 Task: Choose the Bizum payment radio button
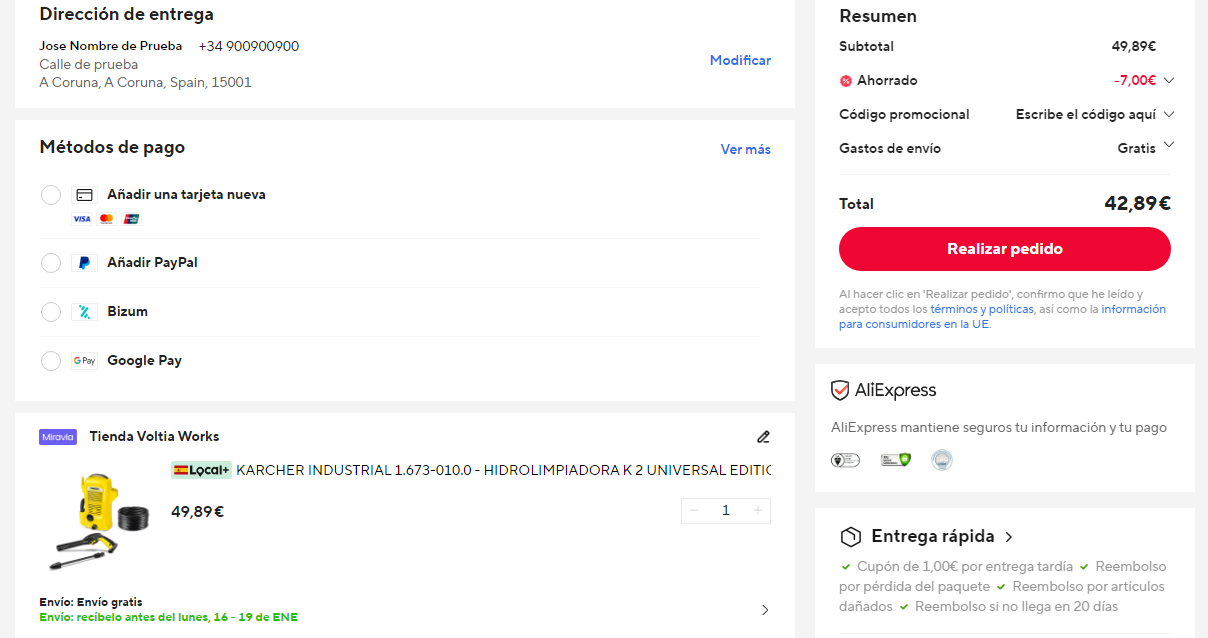click(x=51, y=312)
